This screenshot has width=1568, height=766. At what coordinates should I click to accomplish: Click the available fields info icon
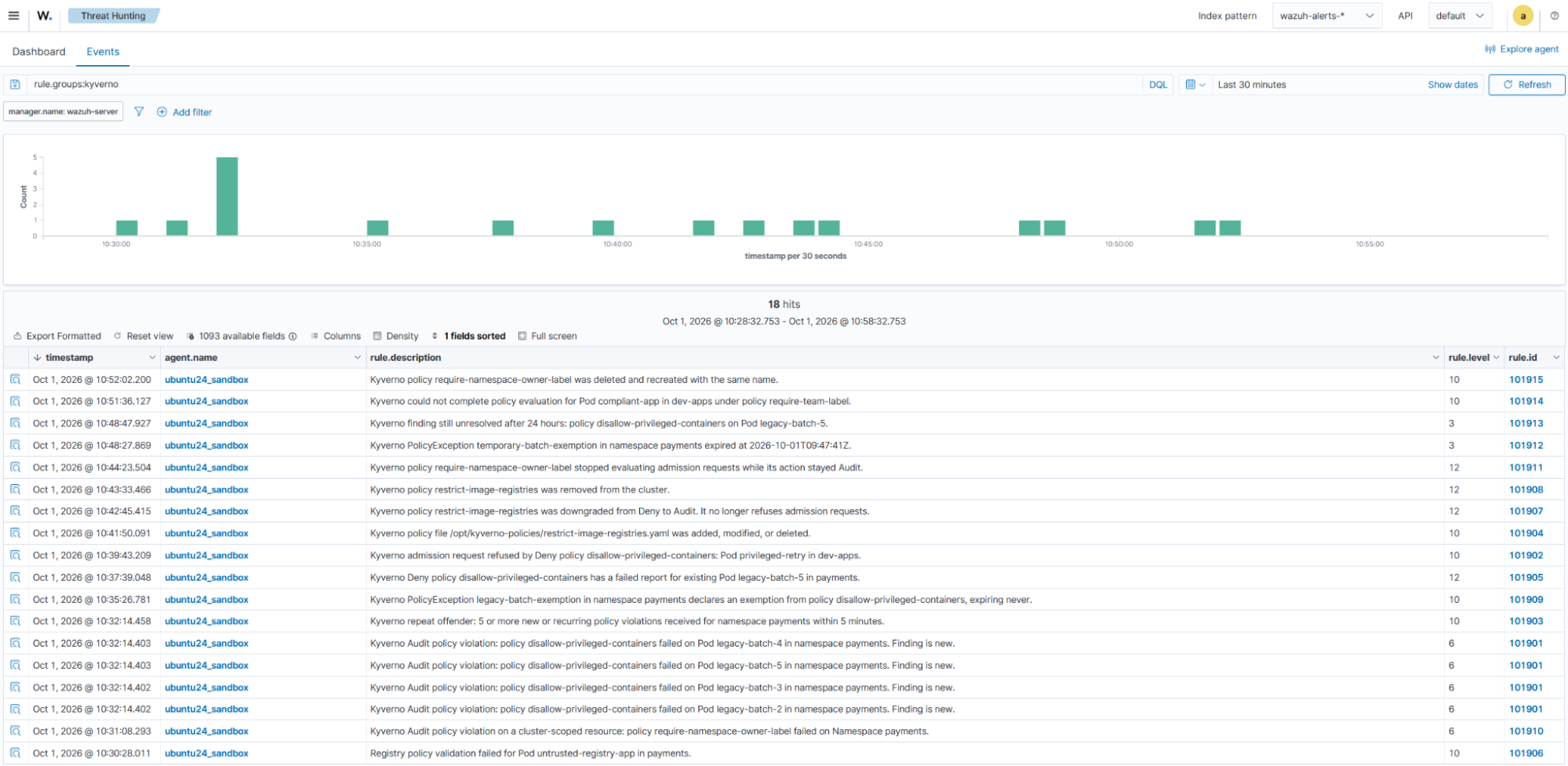point(293,336)
